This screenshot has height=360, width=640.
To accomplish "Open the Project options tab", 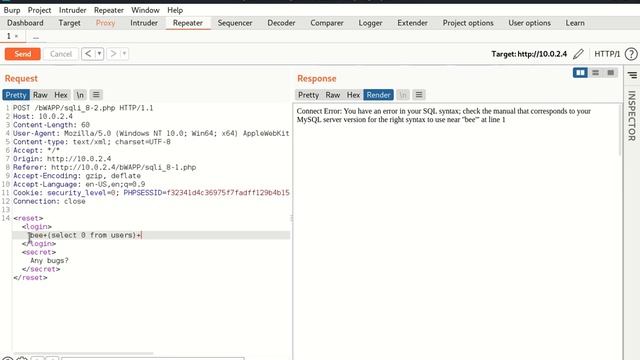I will pyautogui.click(x=468, y=23).
